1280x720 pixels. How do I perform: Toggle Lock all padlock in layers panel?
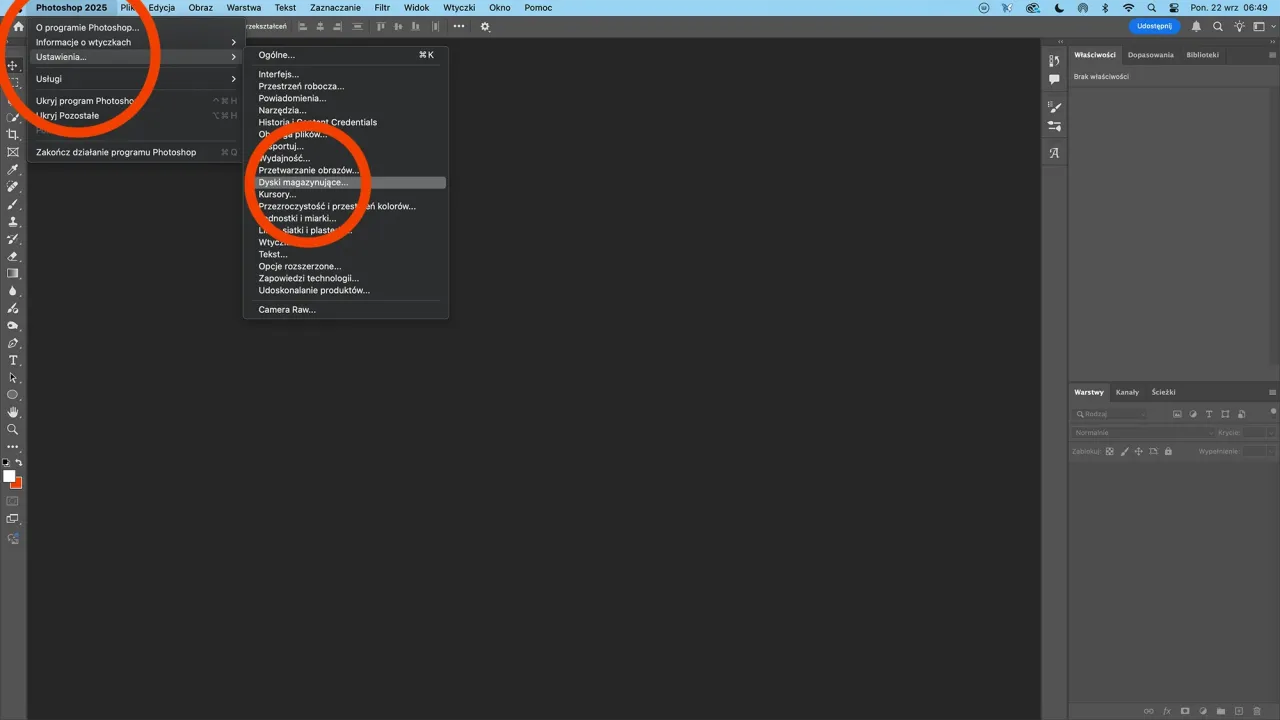(x=1168, y=452)
